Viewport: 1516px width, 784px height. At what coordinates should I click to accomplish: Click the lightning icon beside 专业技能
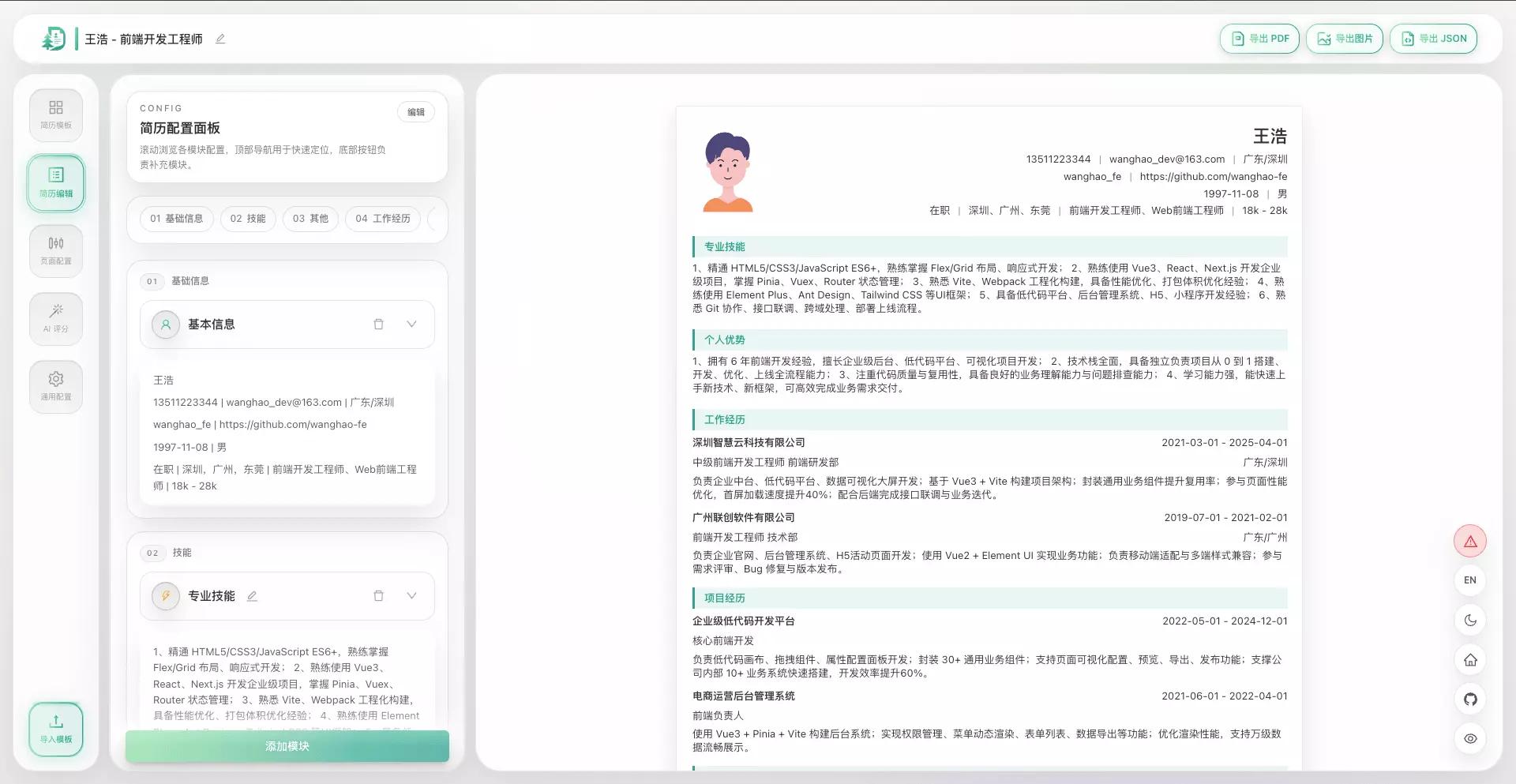tap(166, 596)
